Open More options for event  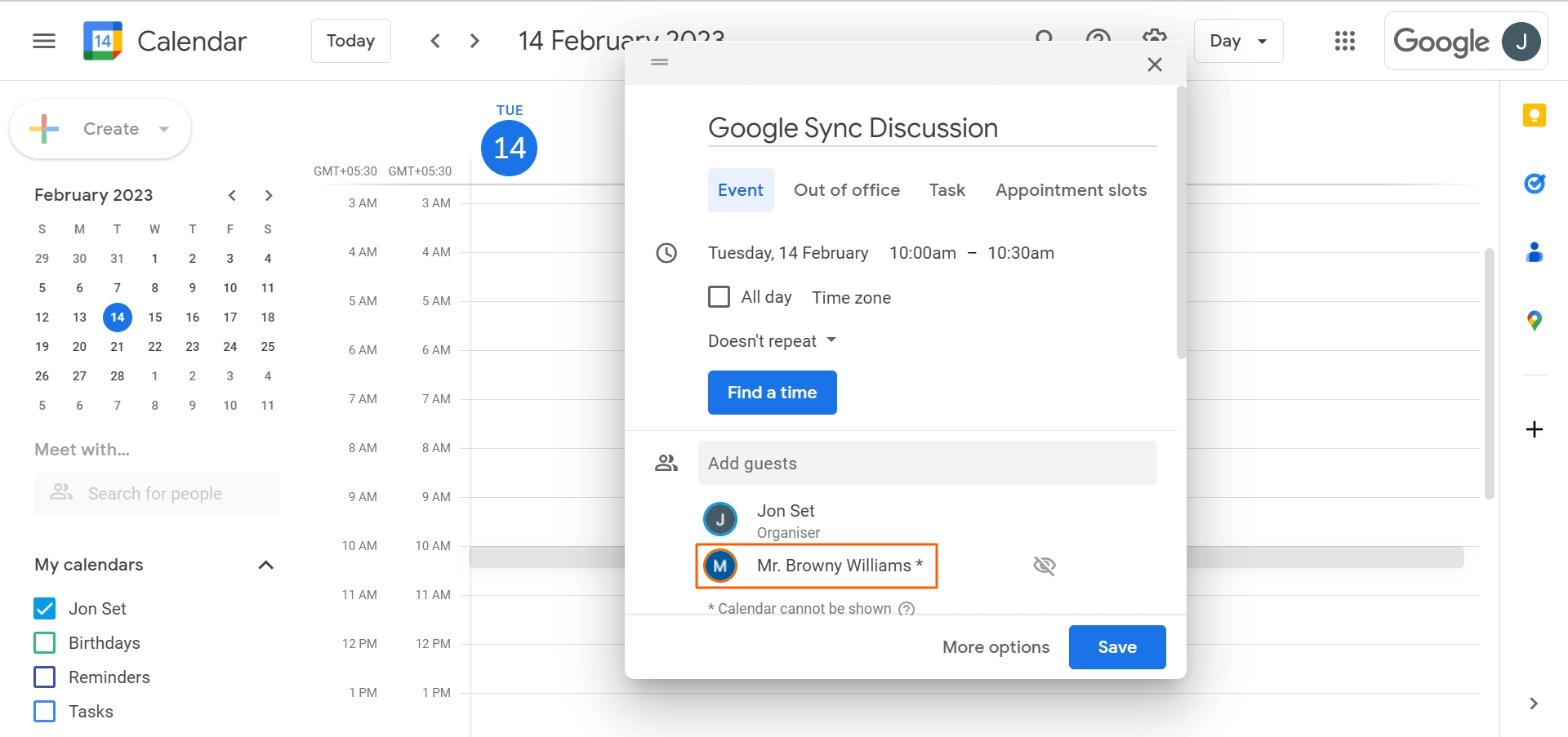pyautogui.click(x=996, y=647)
